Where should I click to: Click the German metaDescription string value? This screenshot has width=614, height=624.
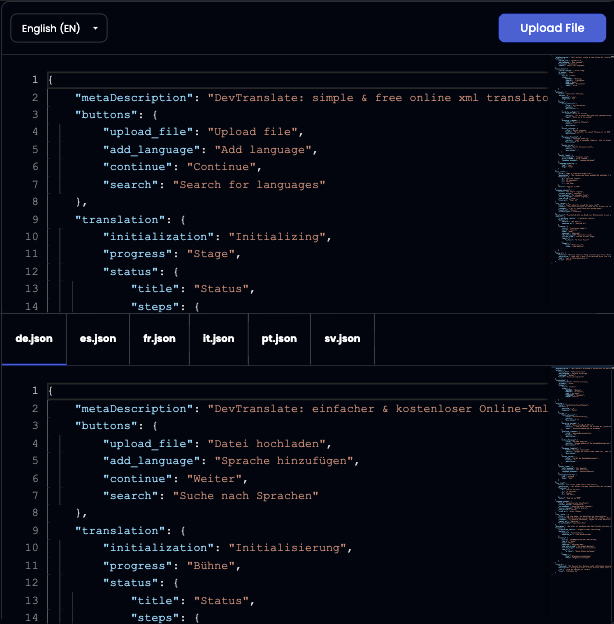tap(378, 409)
